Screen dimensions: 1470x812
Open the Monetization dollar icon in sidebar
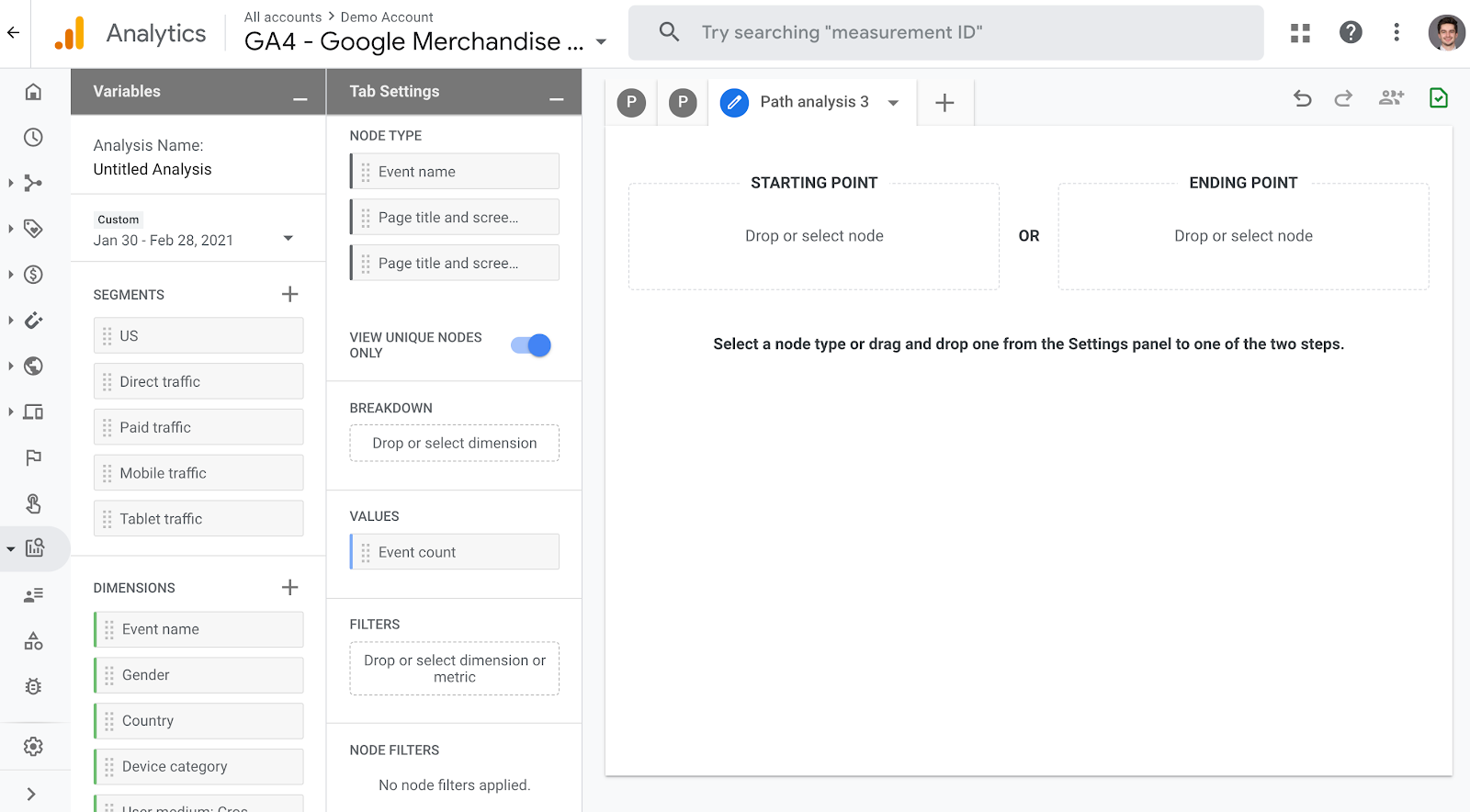[x=33, y=275]
